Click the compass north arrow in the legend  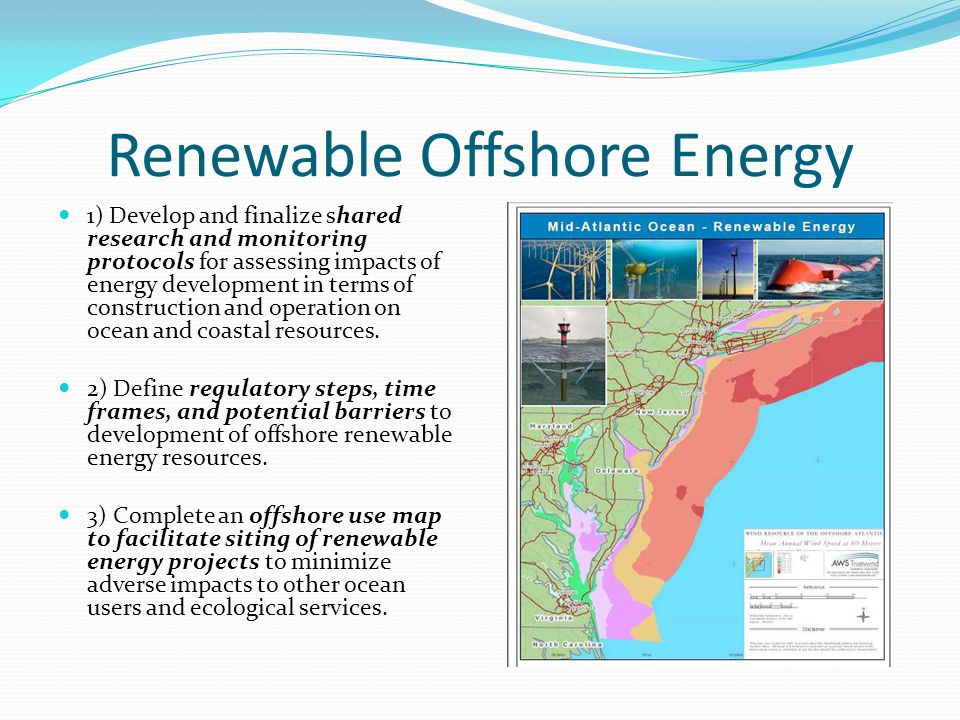click(x=863, y=615)
